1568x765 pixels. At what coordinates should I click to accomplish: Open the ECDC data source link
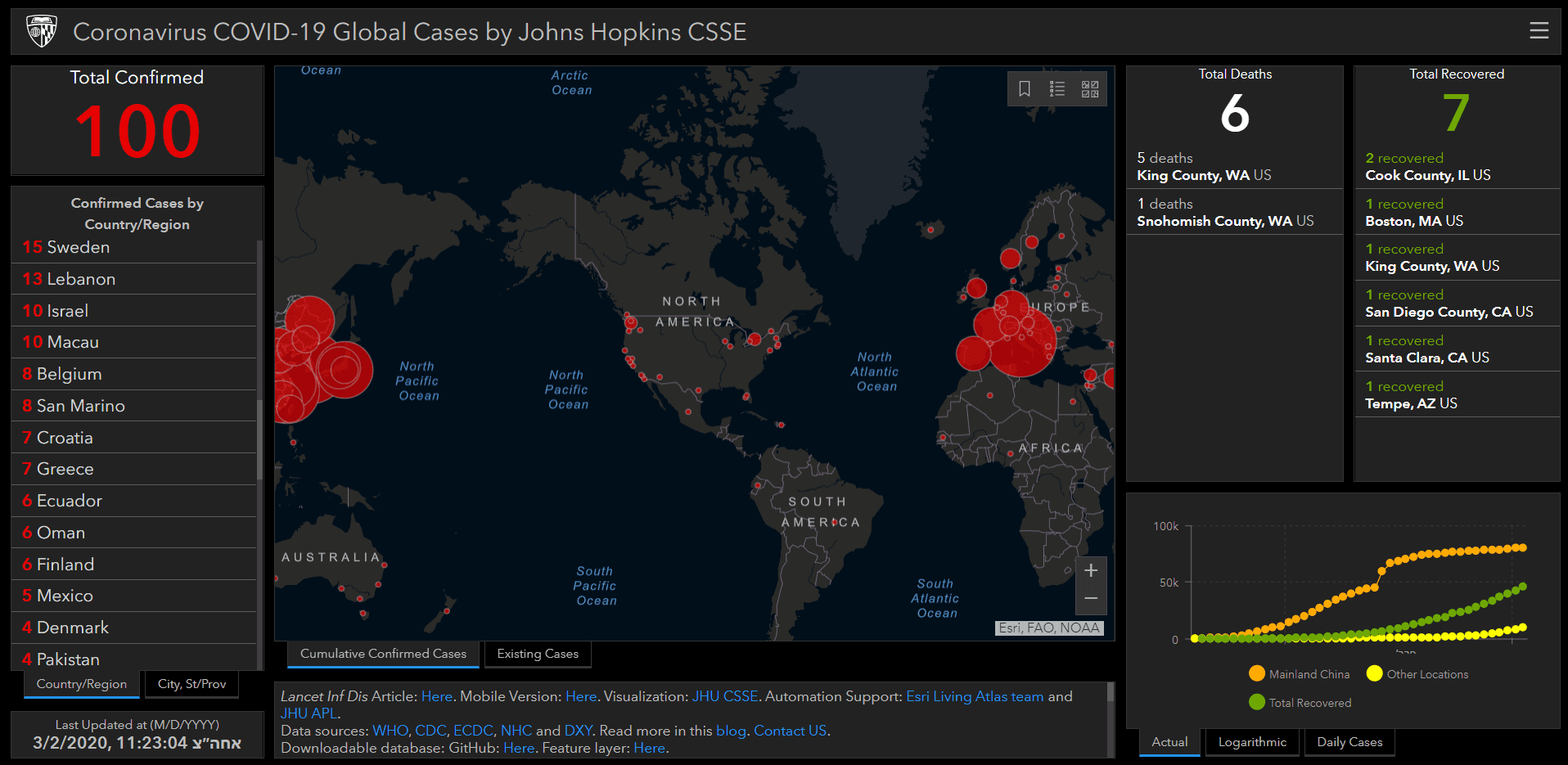pyautogui.click(x=474, y=731)
